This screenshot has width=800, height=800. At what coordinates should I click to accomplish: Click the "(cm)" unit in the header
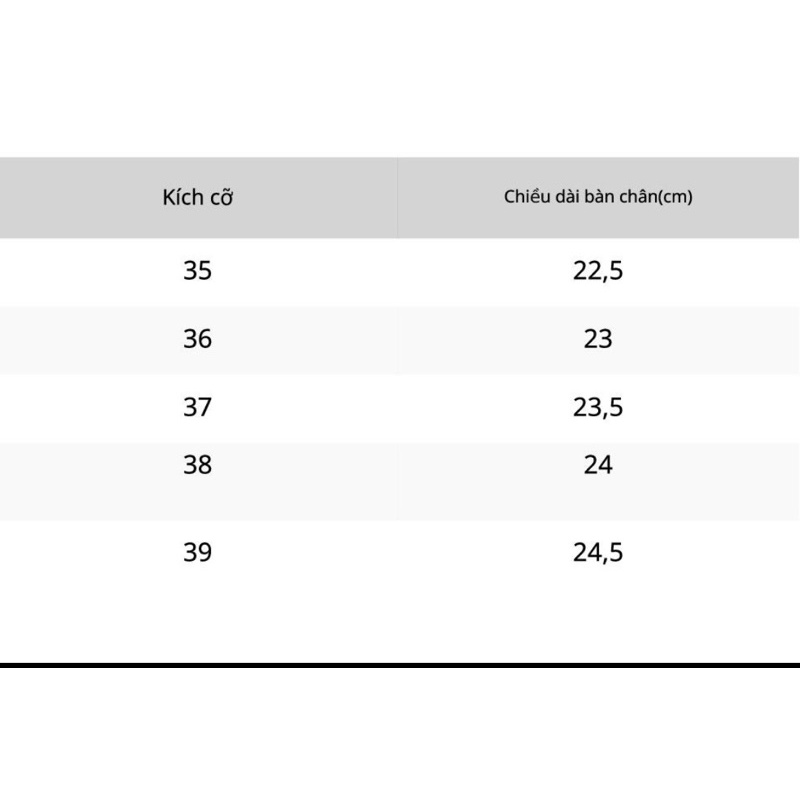tap(675, 197)
